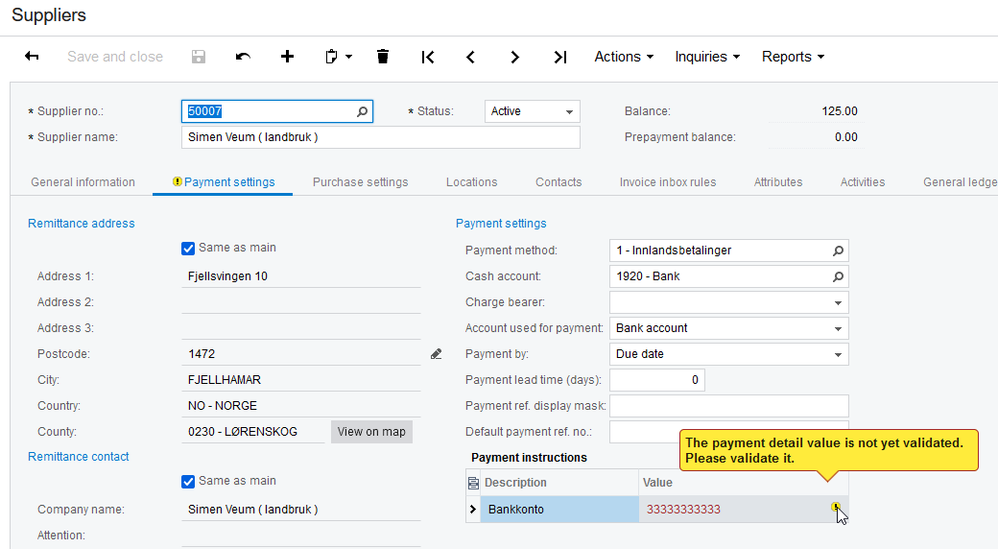The width and height of the screenshot is (998, 549).
Task: Open the clipboard dropdown arrow
Action: 349,57
